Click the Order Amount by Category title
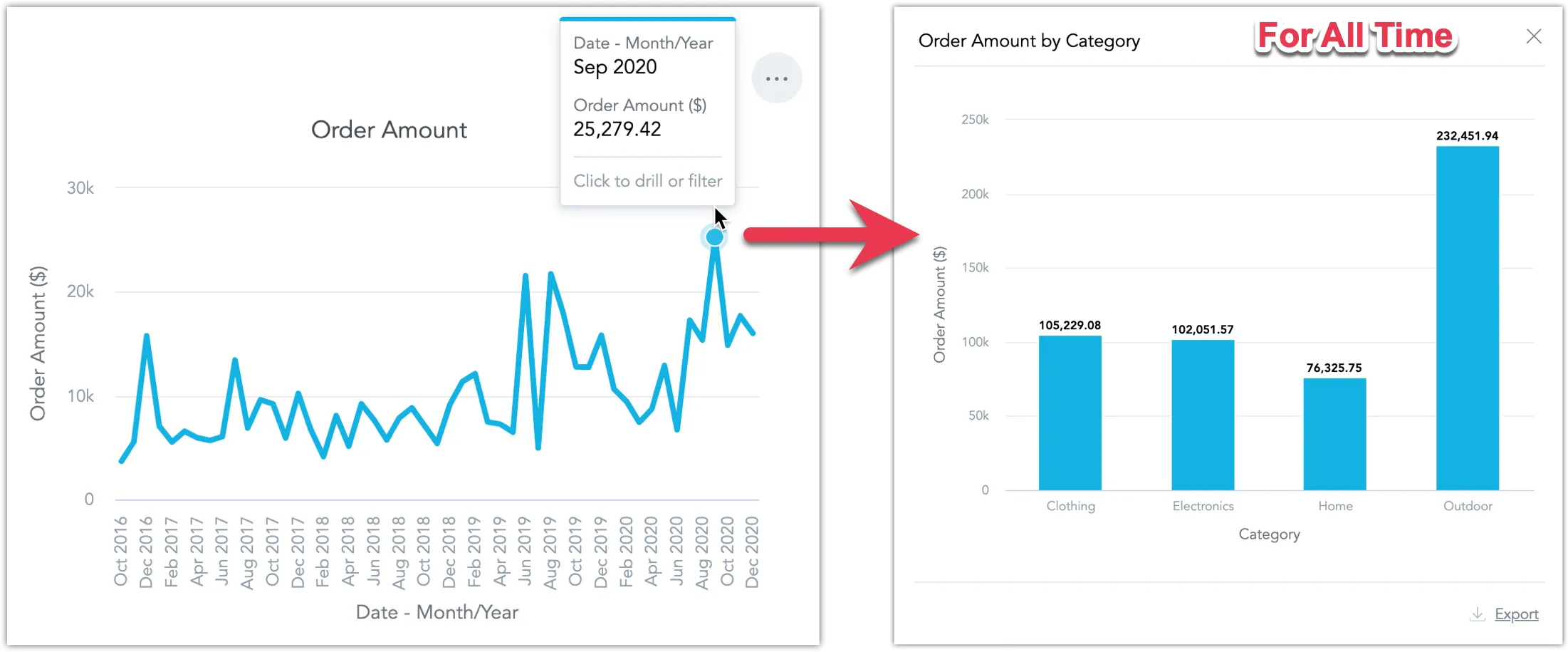1568x652 pixels. [1028, 41]
